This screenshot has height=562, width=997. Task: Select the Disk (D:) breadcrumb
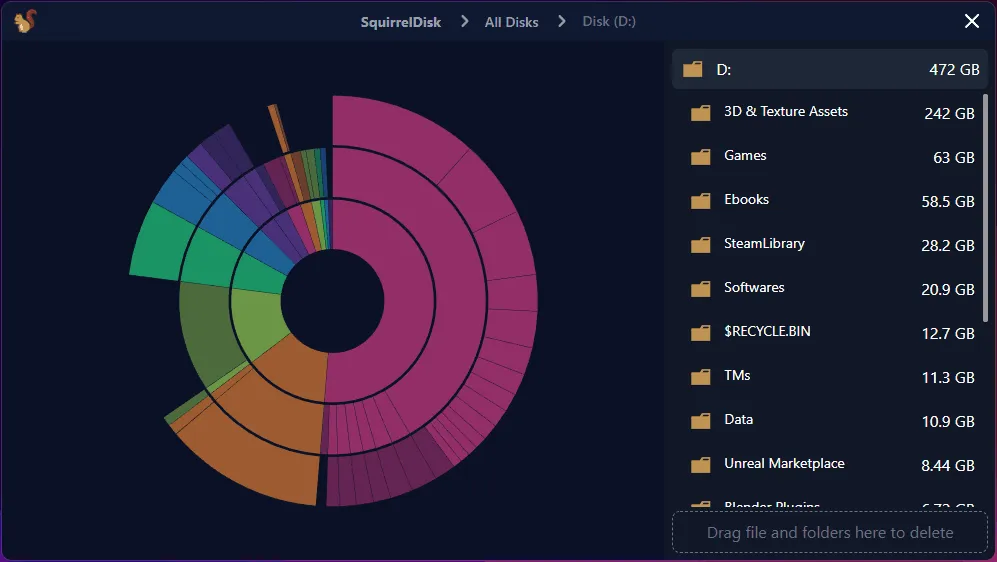pos(609,22)
